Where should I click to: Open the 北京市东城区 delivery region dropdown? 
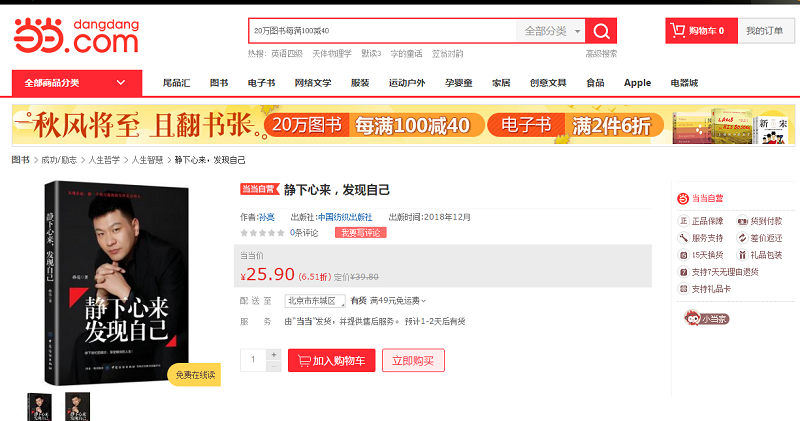(x=314, y=300)
